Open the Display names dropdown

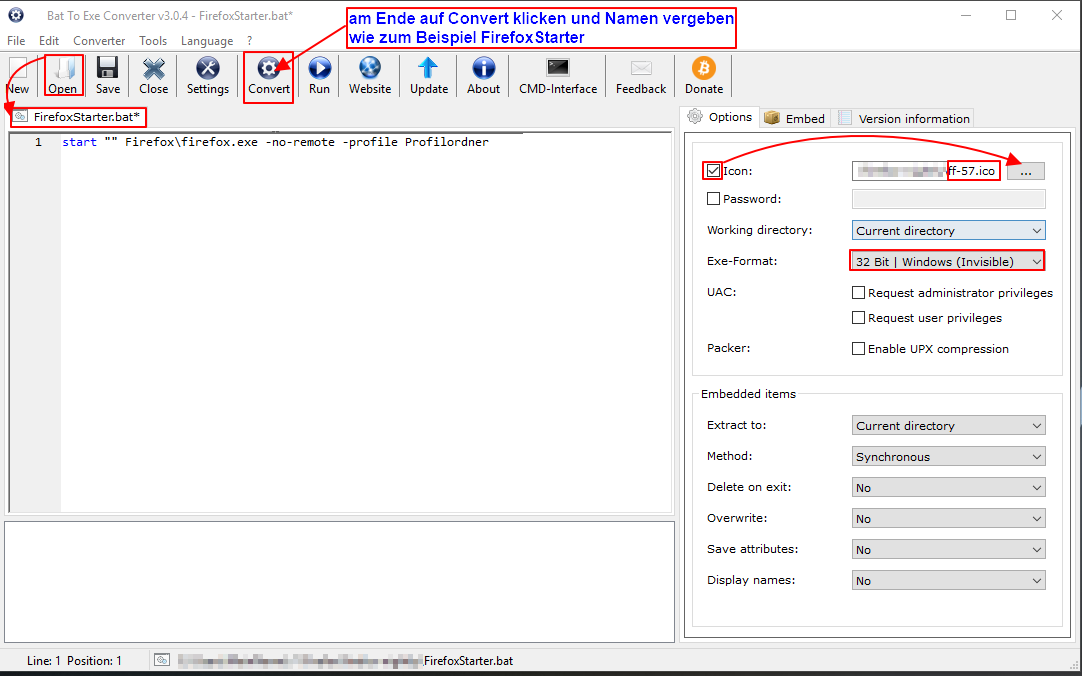click(x=948, y=581)
